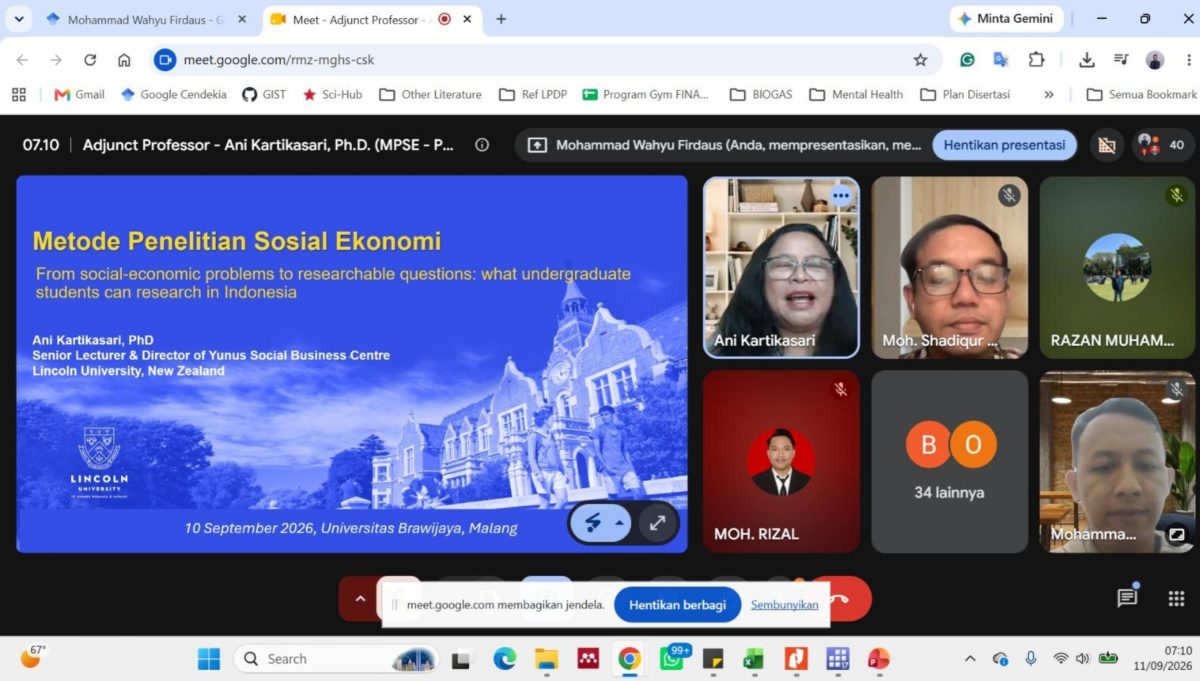This screenshot has height=681, width=1200.
Task: Open the Google Cendekia bookmark
Action: click(174, 94)
